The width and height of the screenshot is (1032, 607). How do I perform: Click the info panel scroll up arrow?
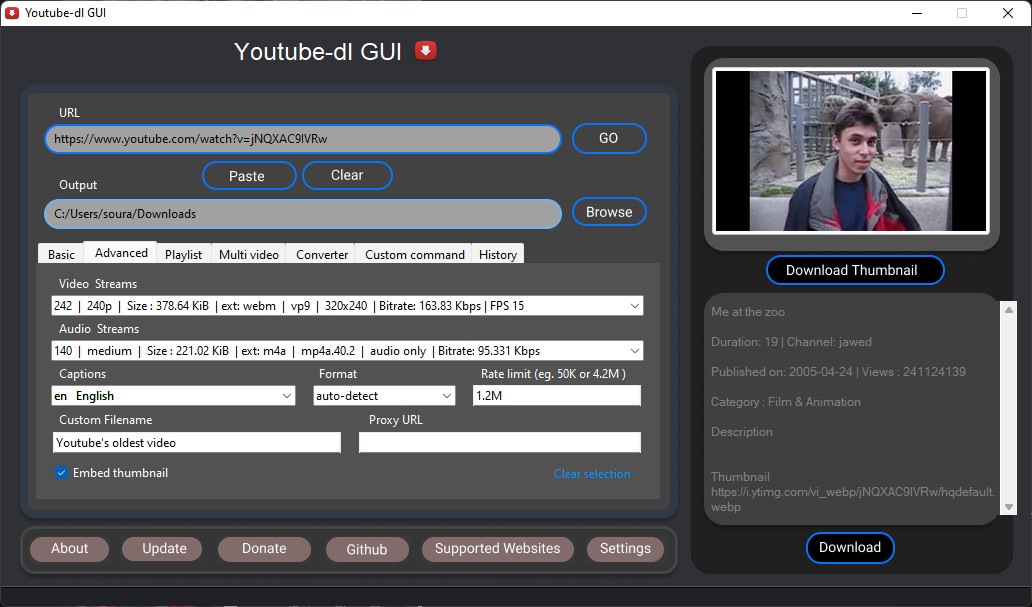point(1008,309)
